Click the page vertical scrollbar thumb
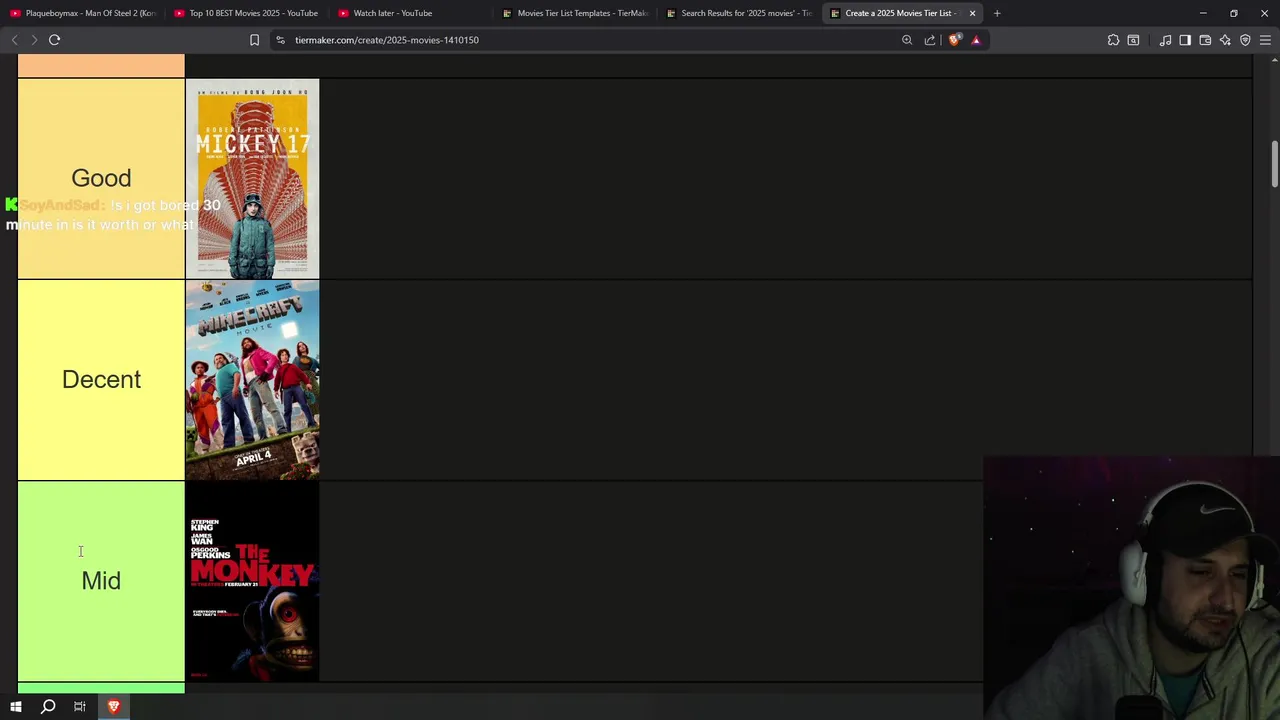 (1274, 163)
